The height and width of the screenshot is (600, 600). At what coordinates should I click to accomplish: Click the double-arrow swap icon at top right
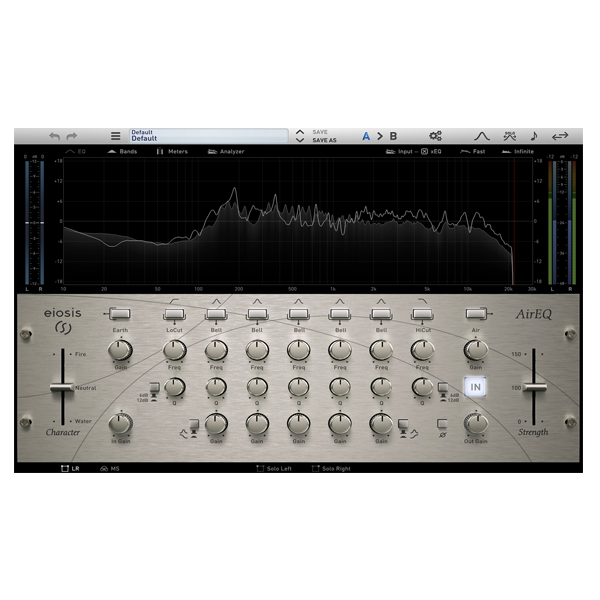click(x=560, y=136)
